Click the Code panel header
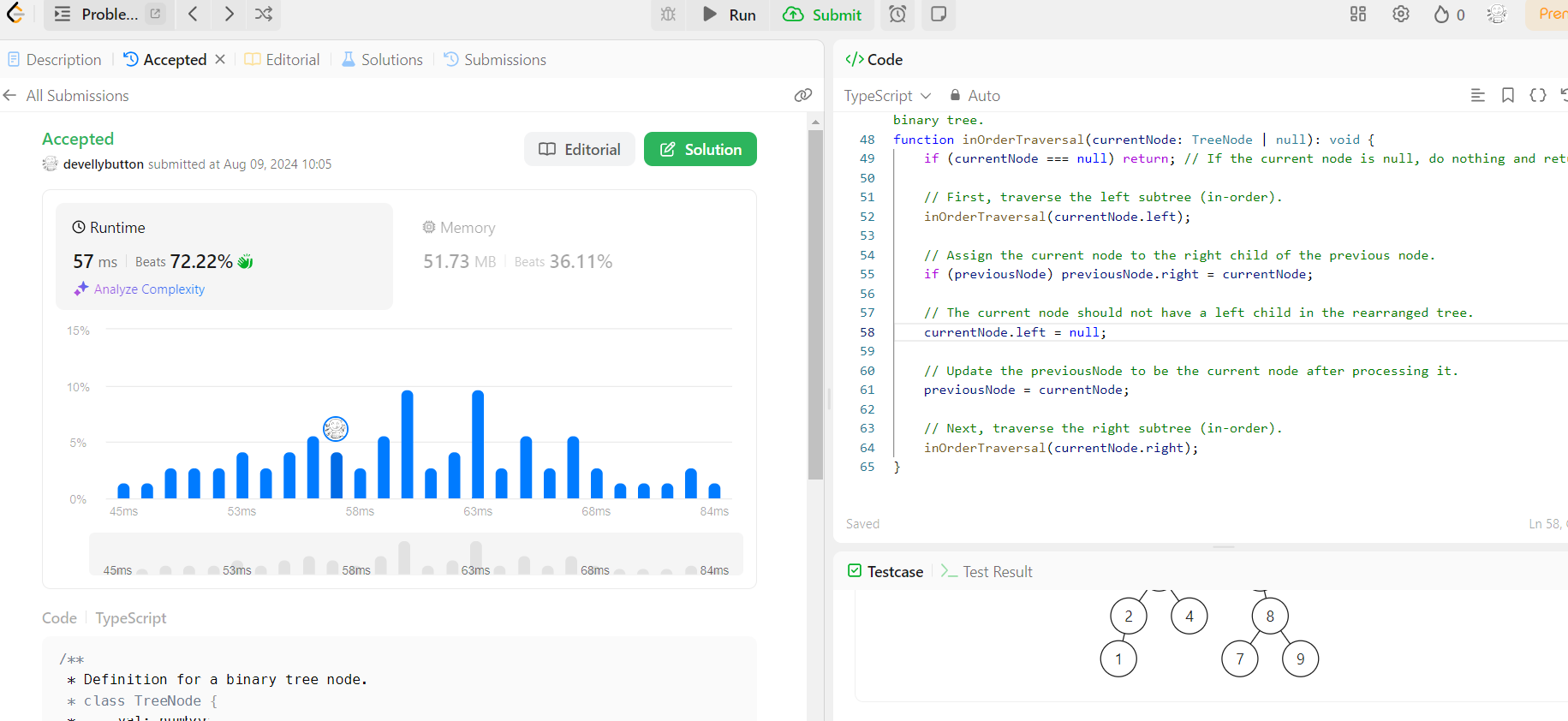Image resolution: width=1568 pixels, height=721 pixels. (x=873, y=59)
